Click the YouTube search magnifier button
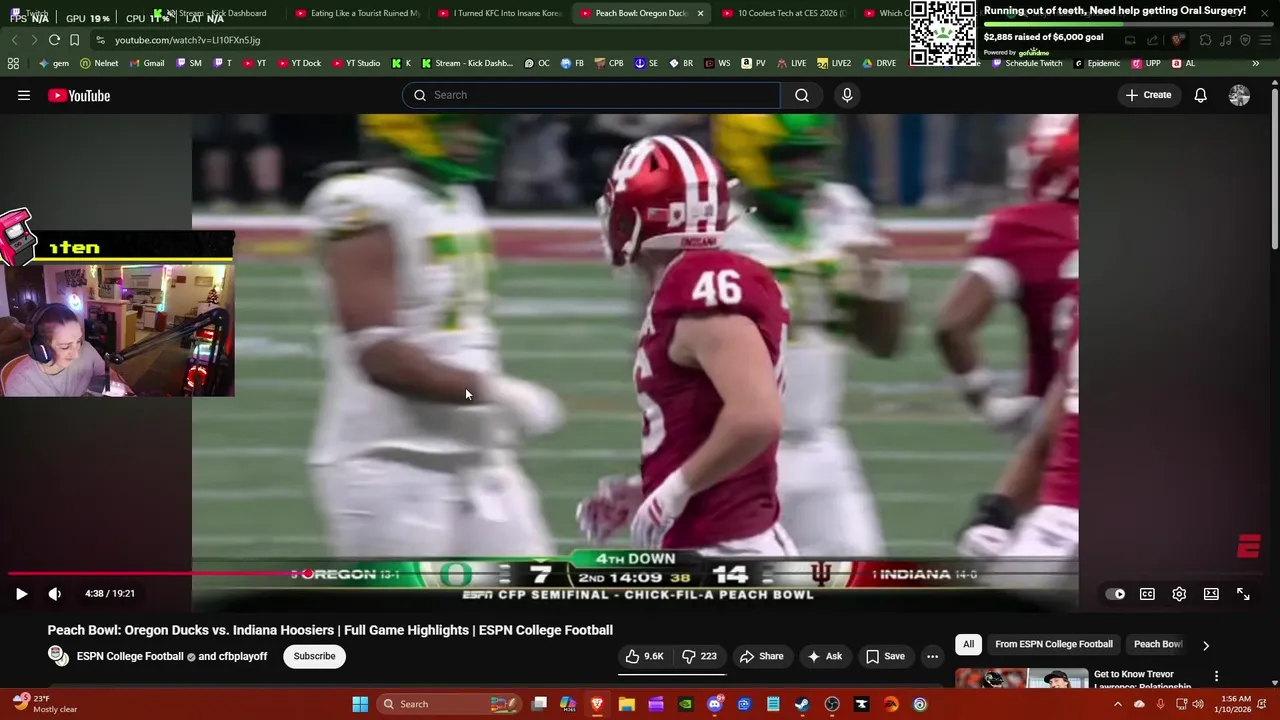Viewport: 1280px width, 720px height. pos(802,95)
